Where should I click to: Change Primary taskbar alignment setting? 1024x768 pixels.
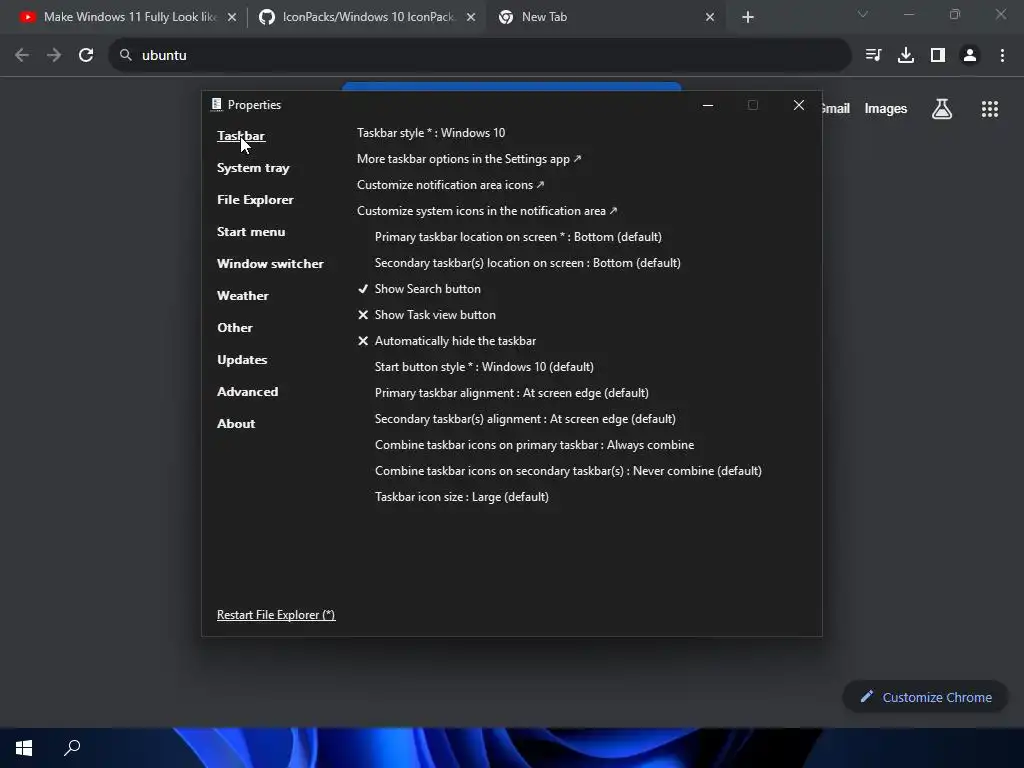click(511, 393)
